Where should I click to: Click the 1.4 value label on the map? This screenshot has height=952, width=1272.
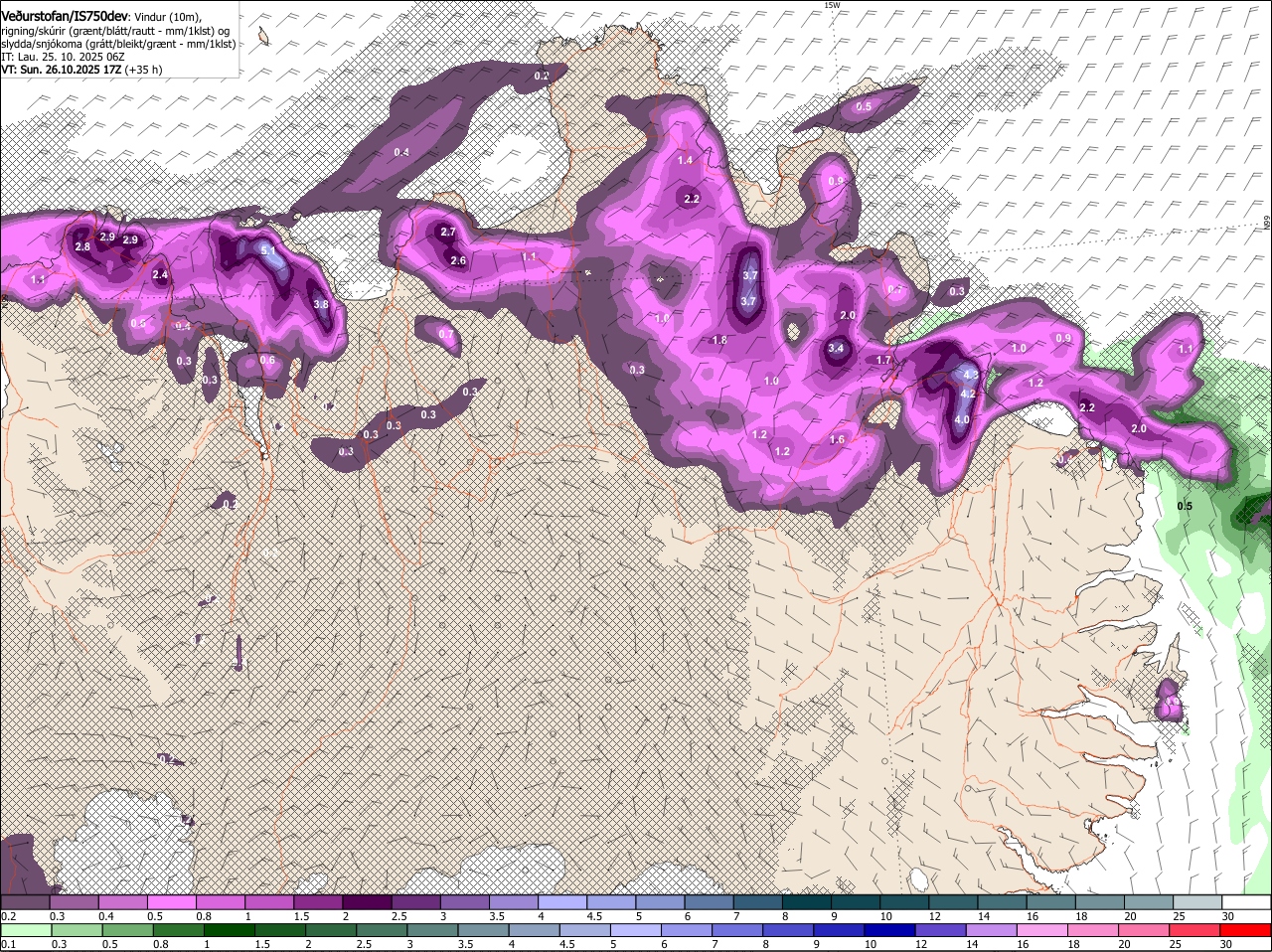coord(685,160)
